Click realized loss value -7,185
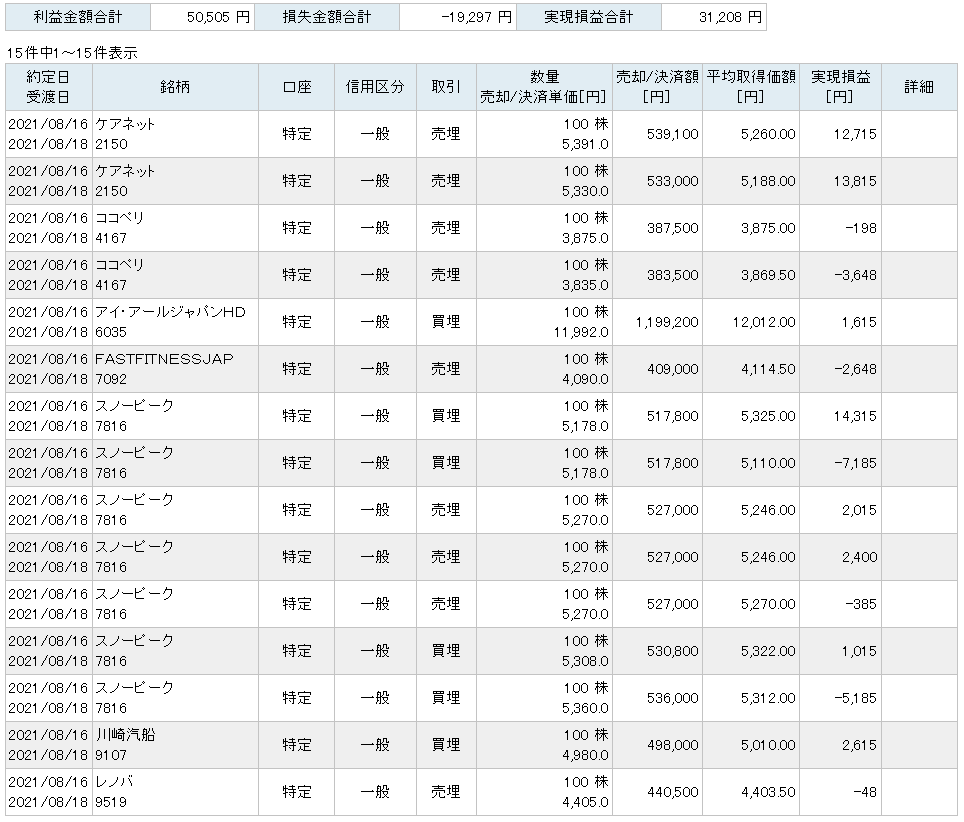964x822 pixels. pos(855,463)
